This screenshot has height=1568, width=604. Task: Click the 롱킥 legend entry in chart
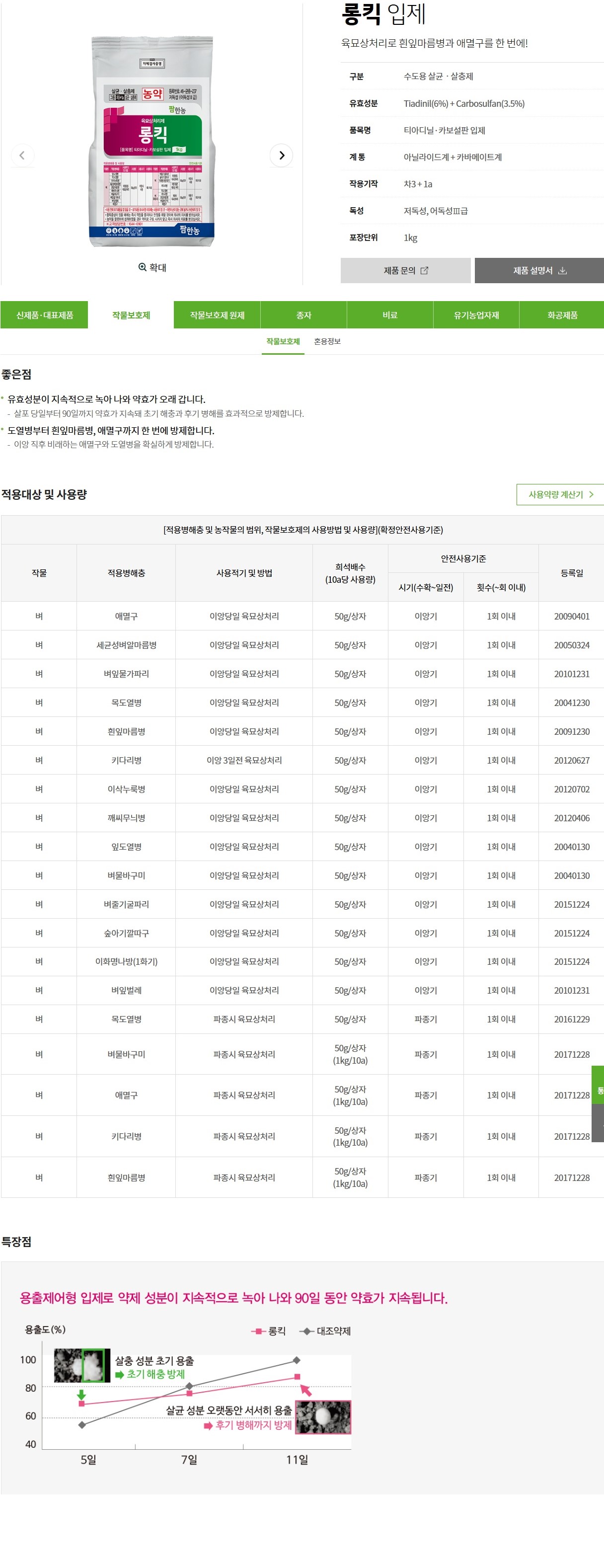point(268,1331)
